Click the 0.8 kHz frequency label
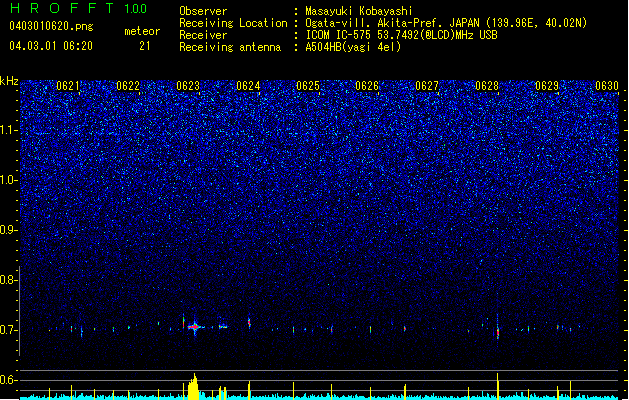 pyautogui.click(x=8, y=280)
